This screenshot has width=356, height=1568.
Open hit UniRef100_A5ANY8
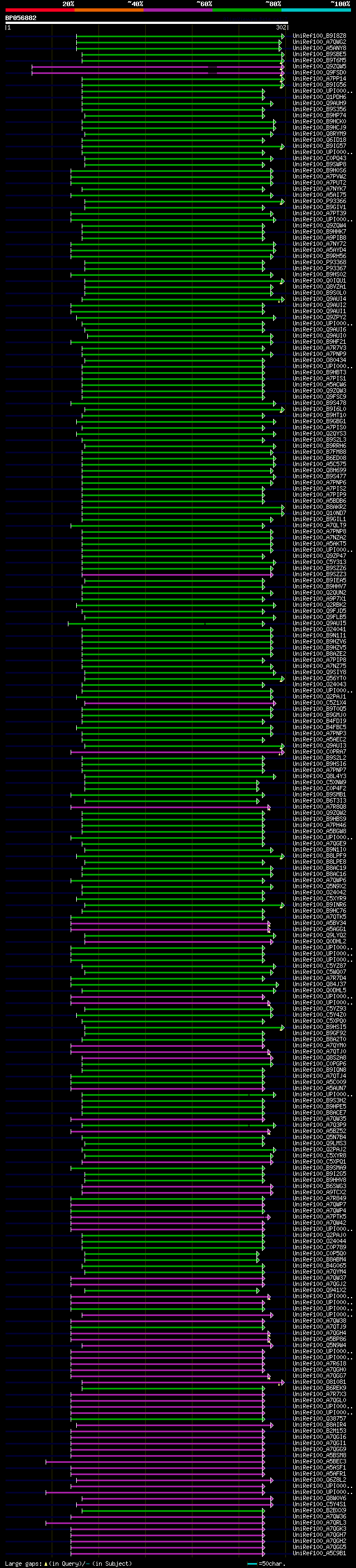[319, 48]
